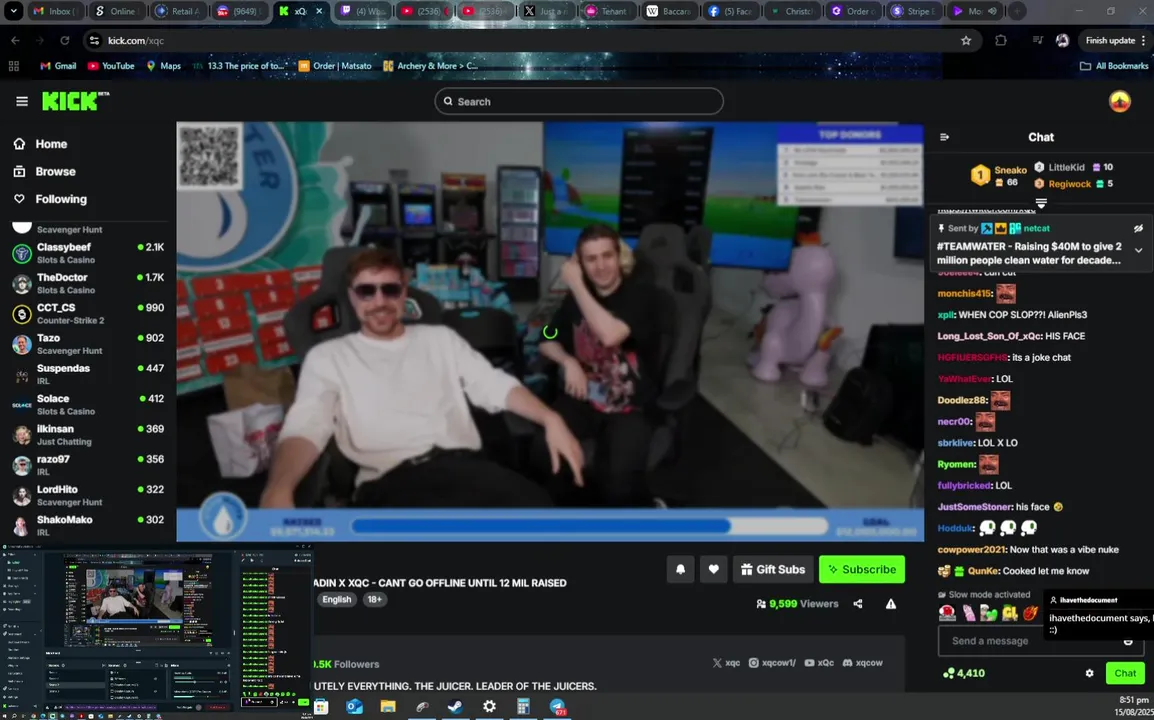The image size is (1154, 720).
Task: Open Outlook from the taskbar
Action: pos(355,707)
